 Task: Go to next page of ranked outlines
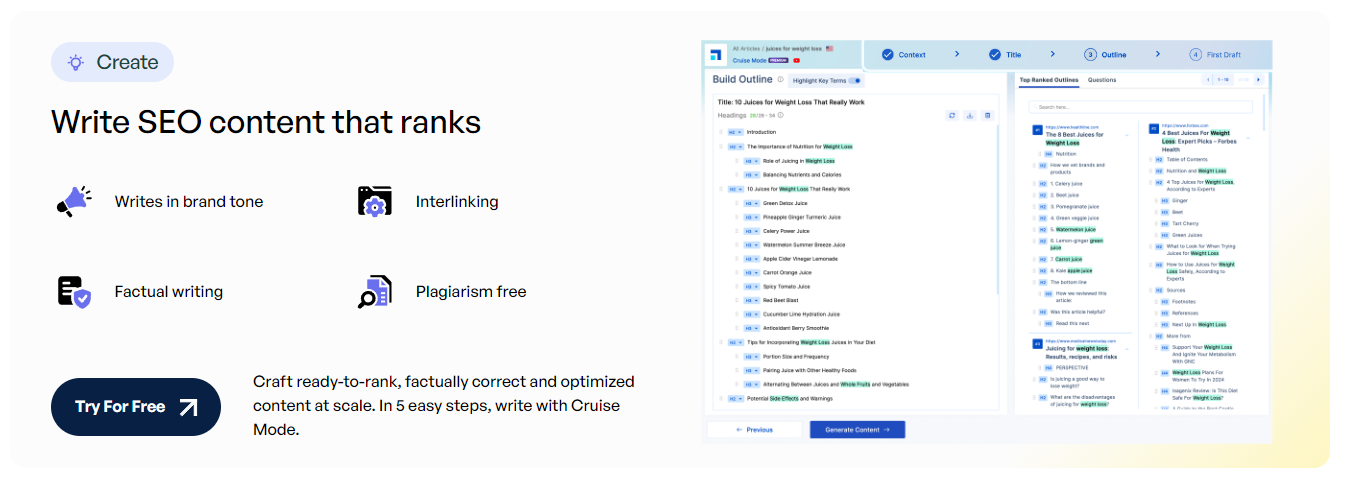point(1258,79)
